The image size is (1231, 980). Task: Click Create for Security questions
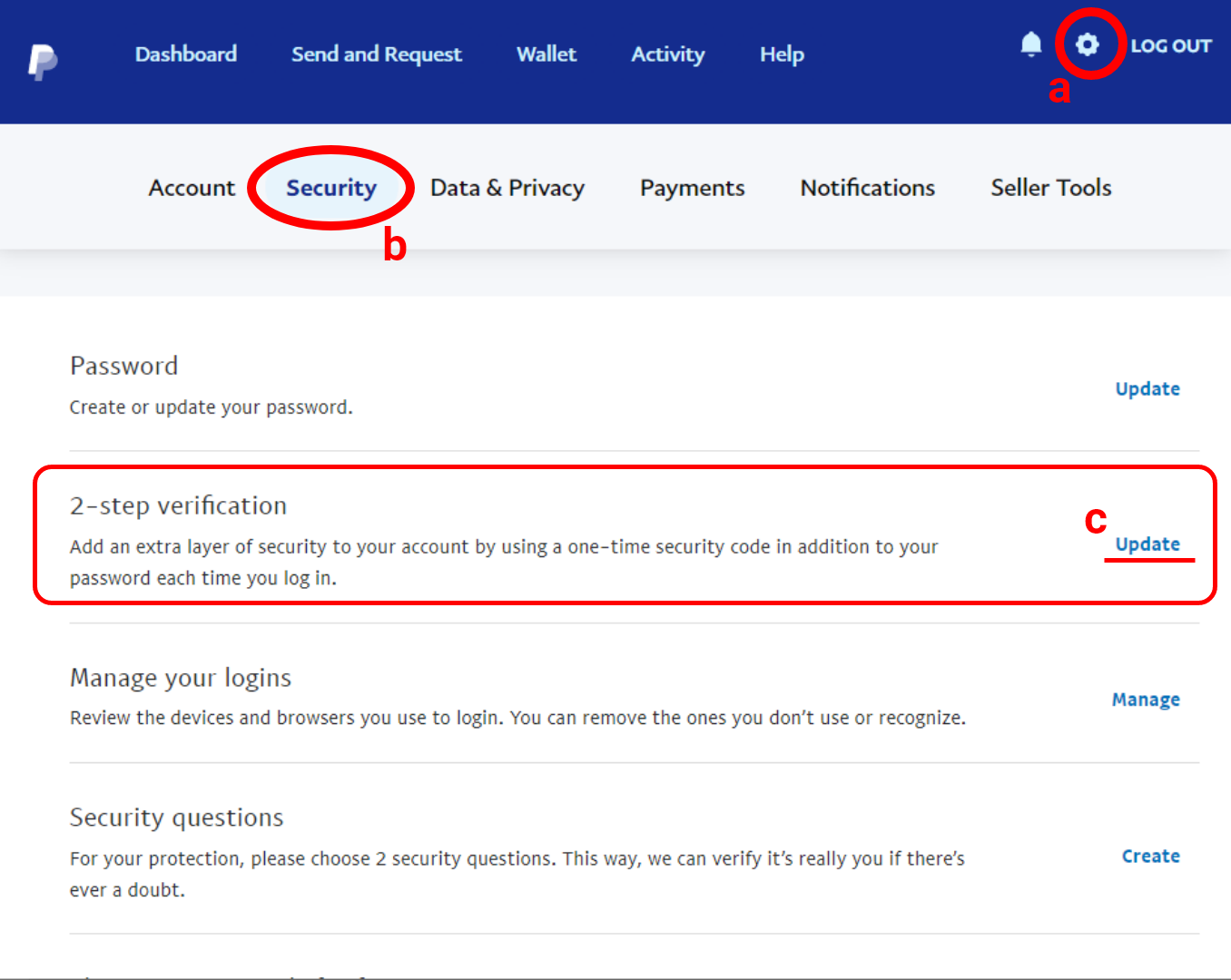(x=1151, y=856)
